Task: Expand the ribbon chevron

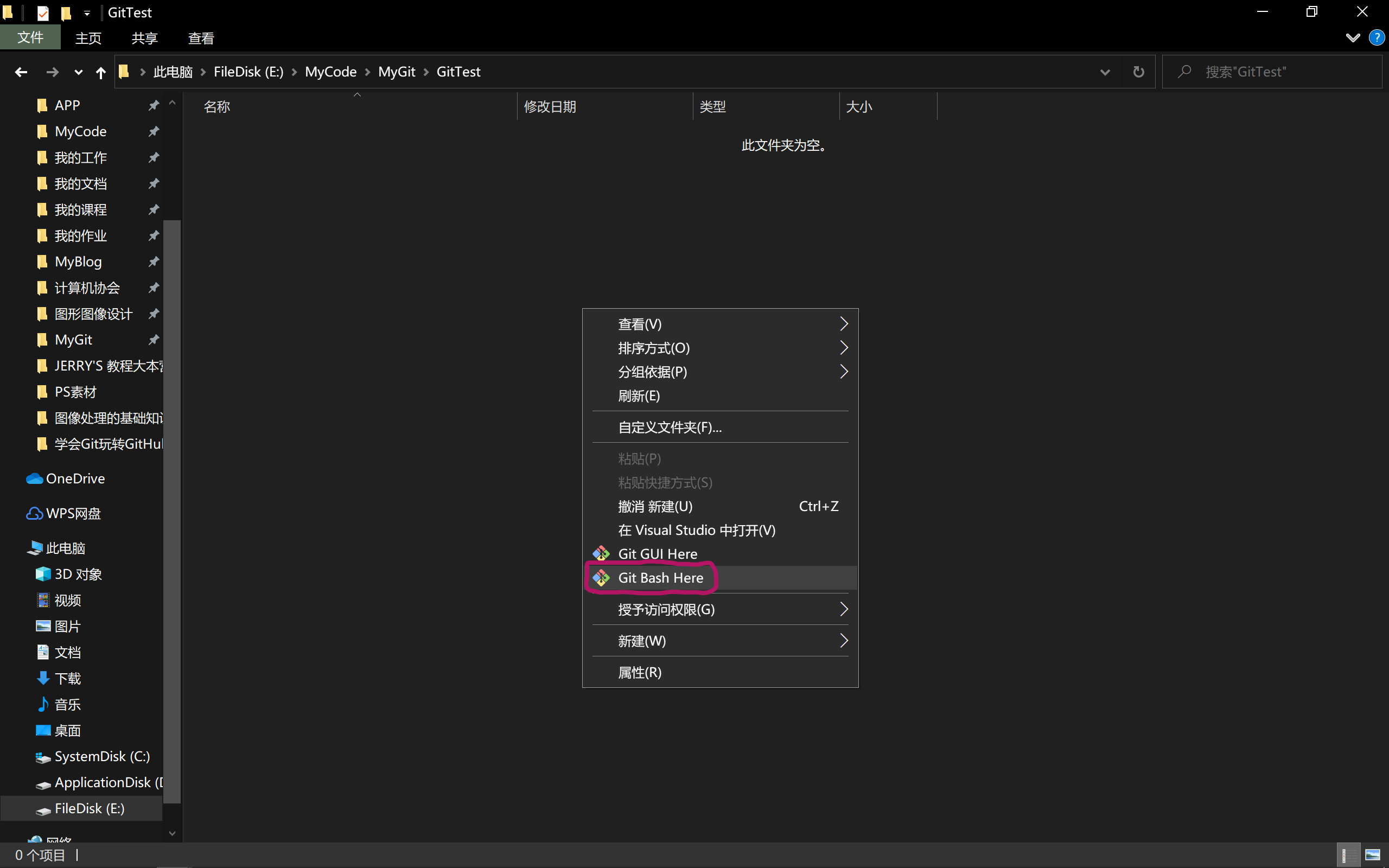Action: pos(1352,38)
